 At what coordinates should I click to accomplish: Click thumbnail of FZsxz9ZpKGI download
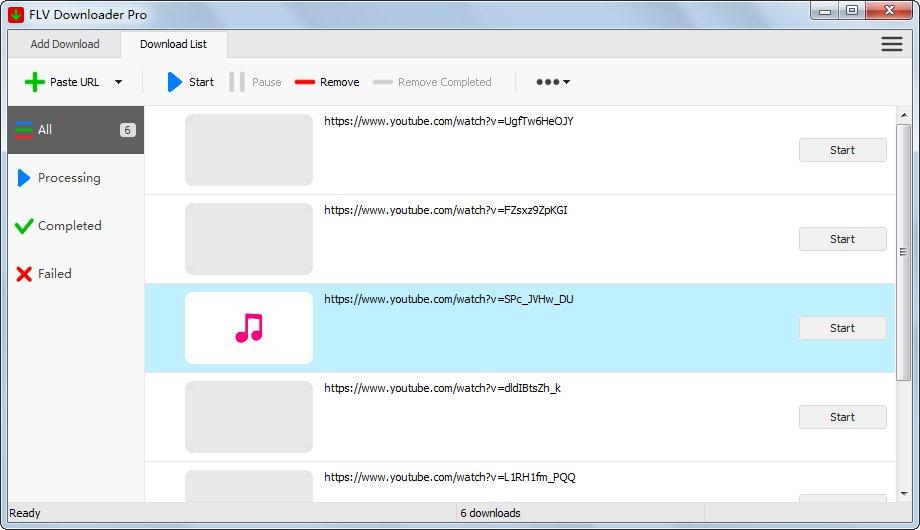(x=249, y=239)
